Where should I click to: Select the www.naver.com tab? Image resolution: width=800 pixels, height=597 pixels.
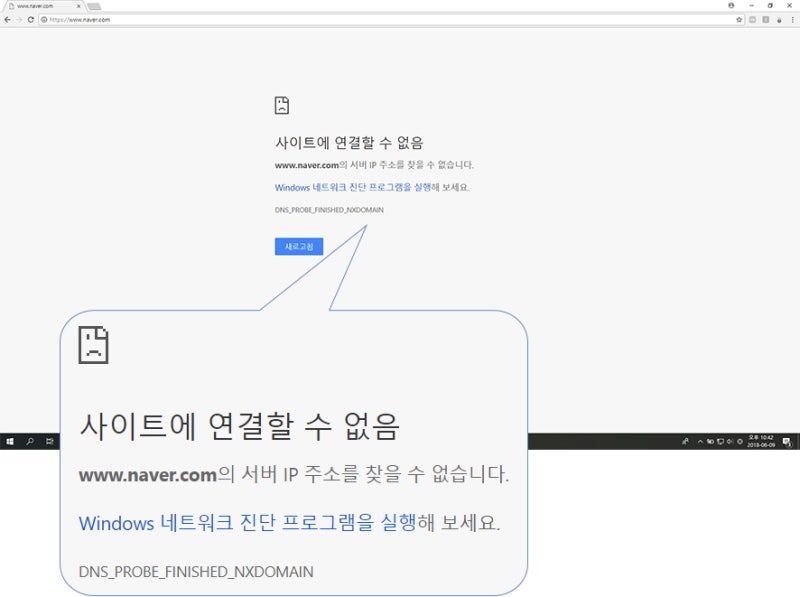pyautogui.click(x=43, y=6)
